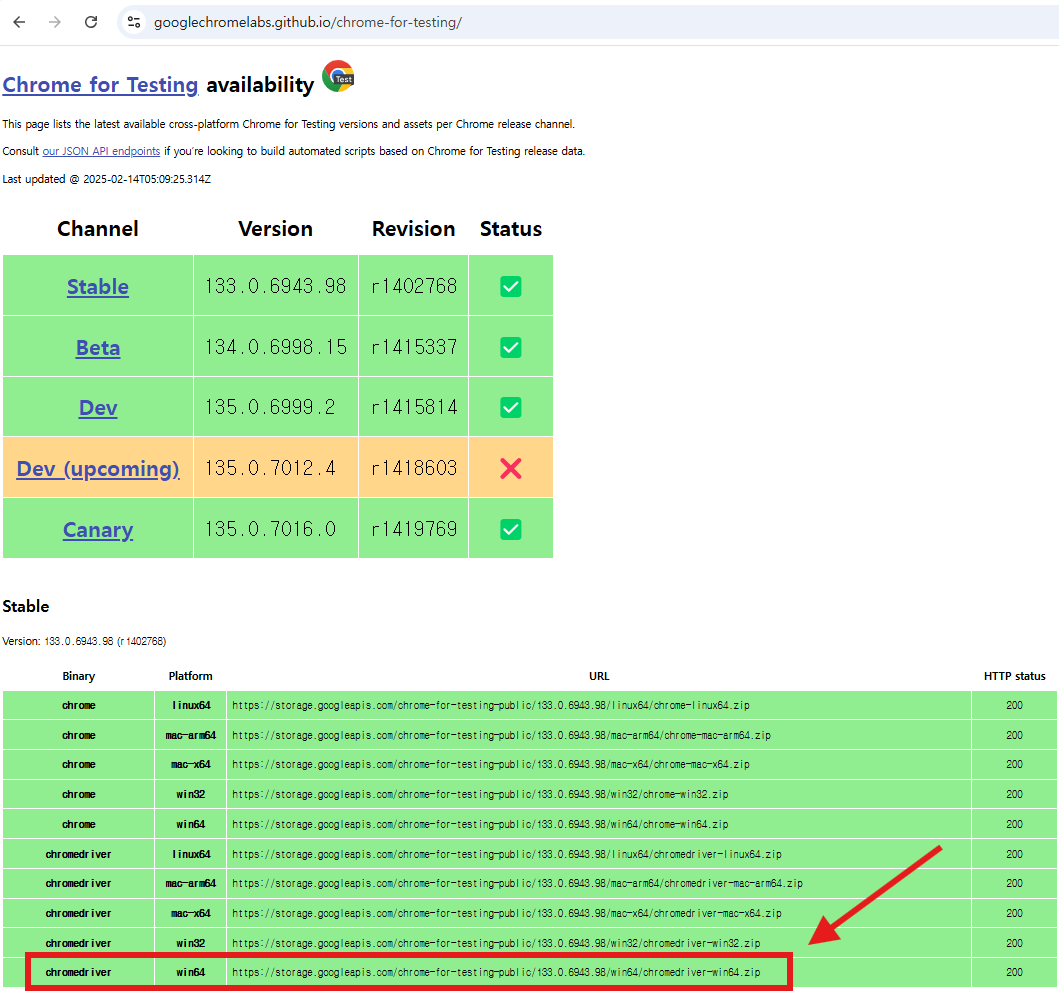
Task: Click revision r1419769 cell
Action: point(414,529)
